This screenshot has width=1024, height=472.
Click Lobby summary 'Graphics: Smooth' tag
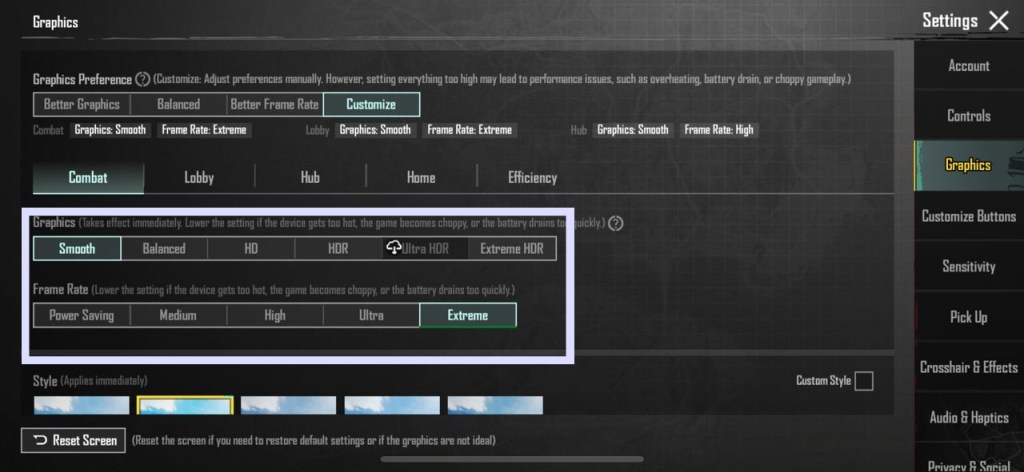[x=376, y=130]
